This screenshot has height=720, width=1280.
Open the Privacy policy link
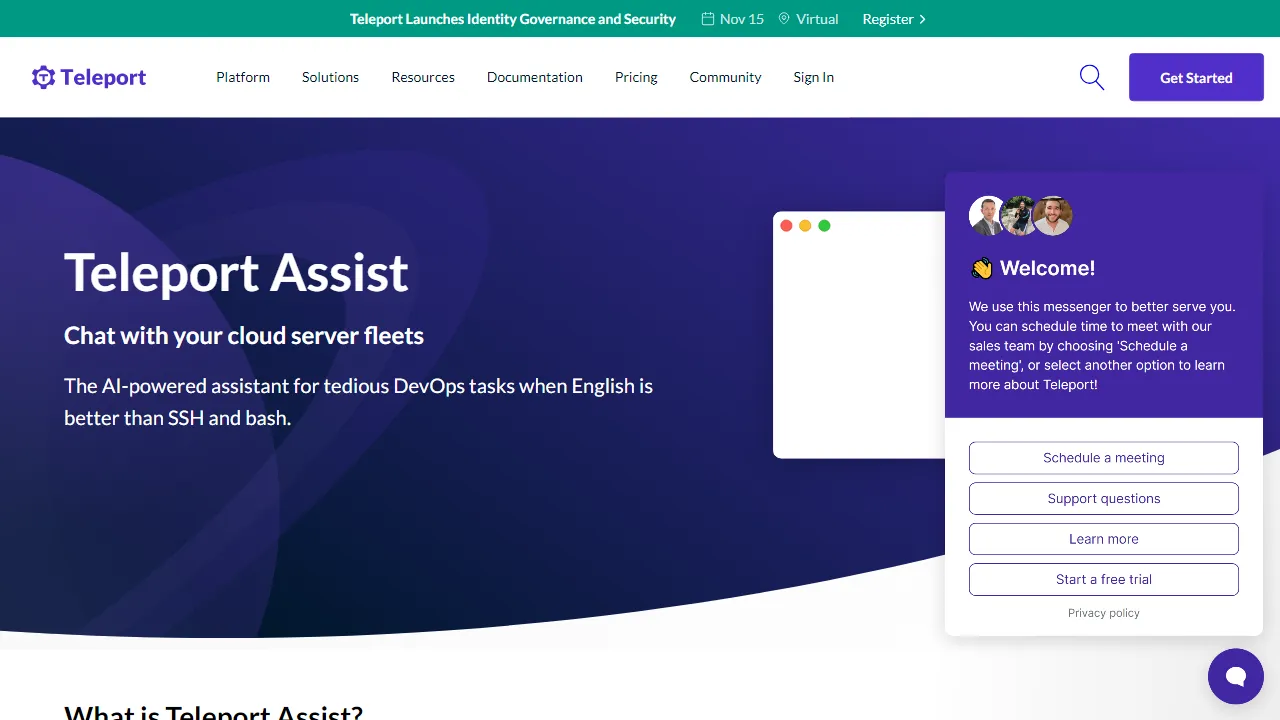coord(1104,613)
